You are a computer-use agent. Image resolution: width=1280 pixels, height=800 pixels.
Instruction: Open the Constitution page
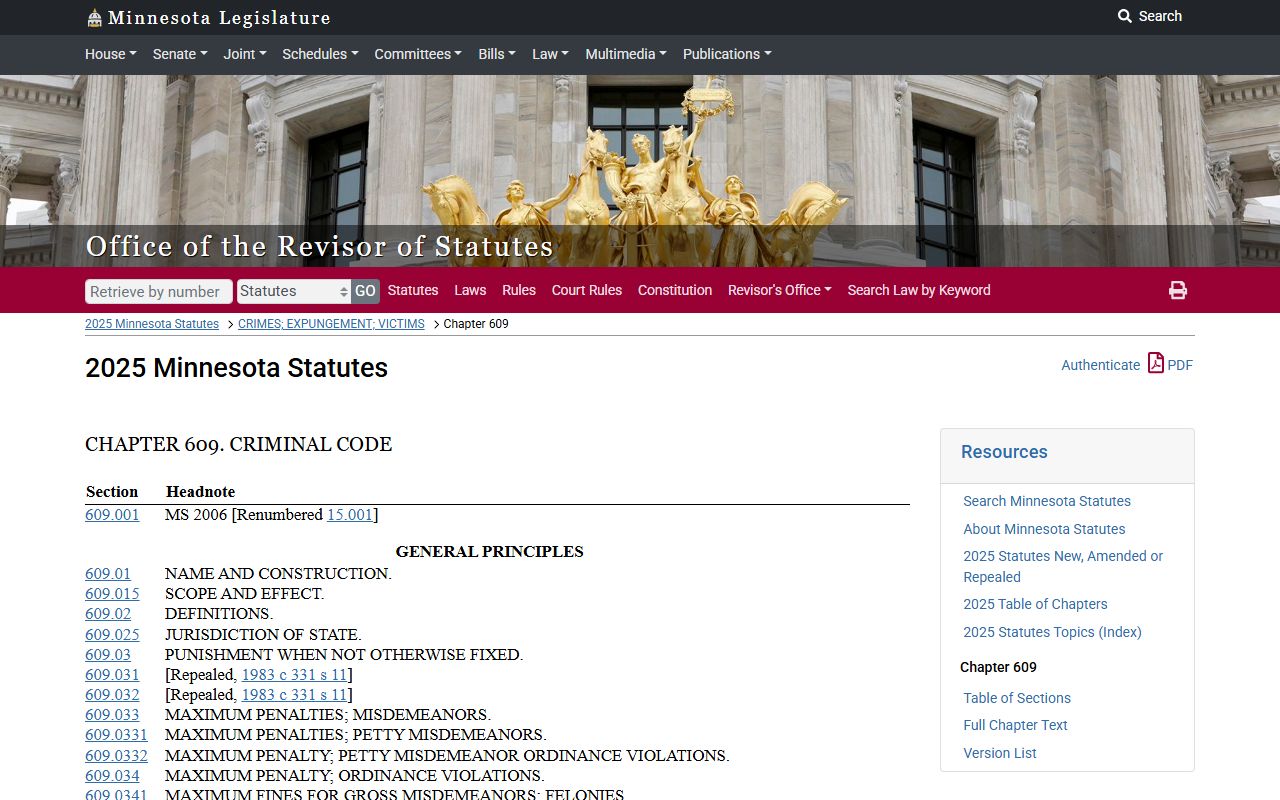pyautogui.click(x=675, y=290)
